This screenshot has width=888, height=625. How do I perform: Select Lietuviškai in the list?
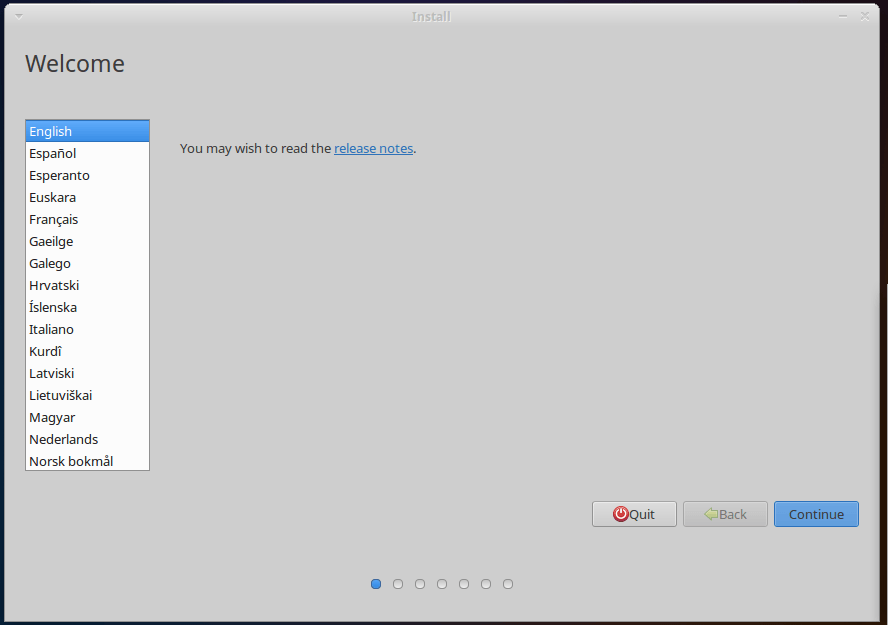[x=87, y=396]
